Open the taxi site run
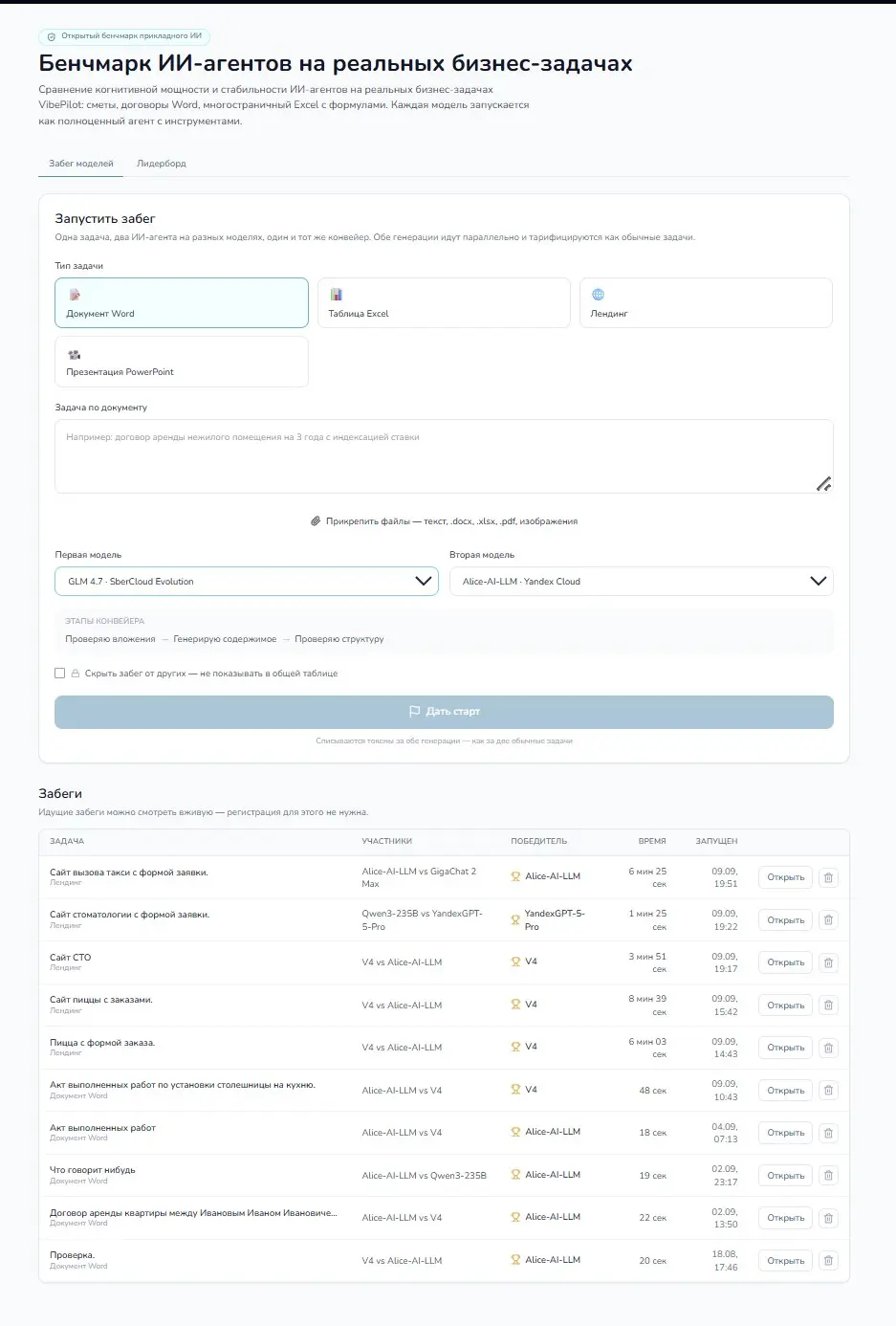 pos(785,877)
